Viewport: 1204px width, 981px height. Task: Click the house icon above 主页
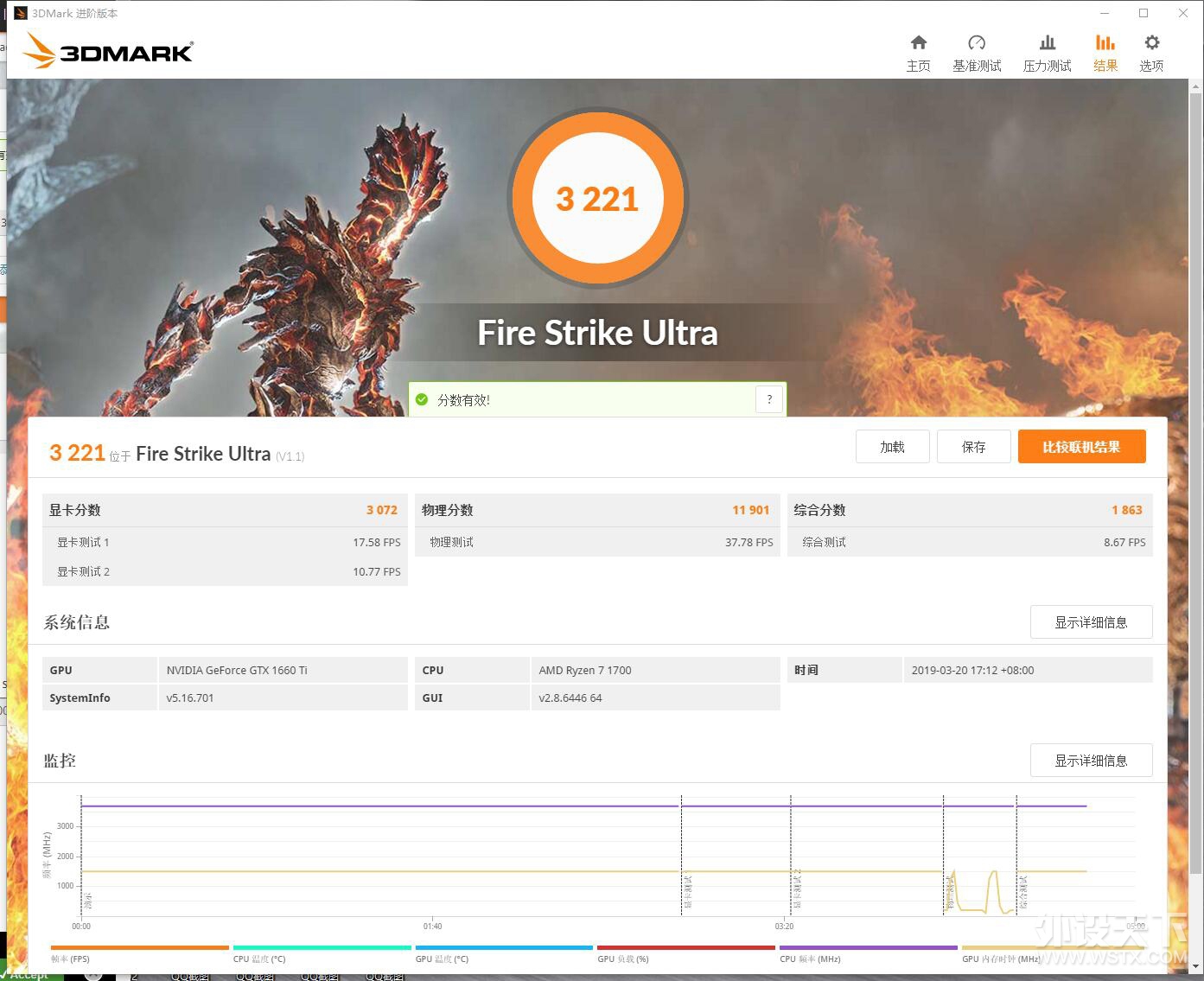pyautogui.click(x=919, y=42)
